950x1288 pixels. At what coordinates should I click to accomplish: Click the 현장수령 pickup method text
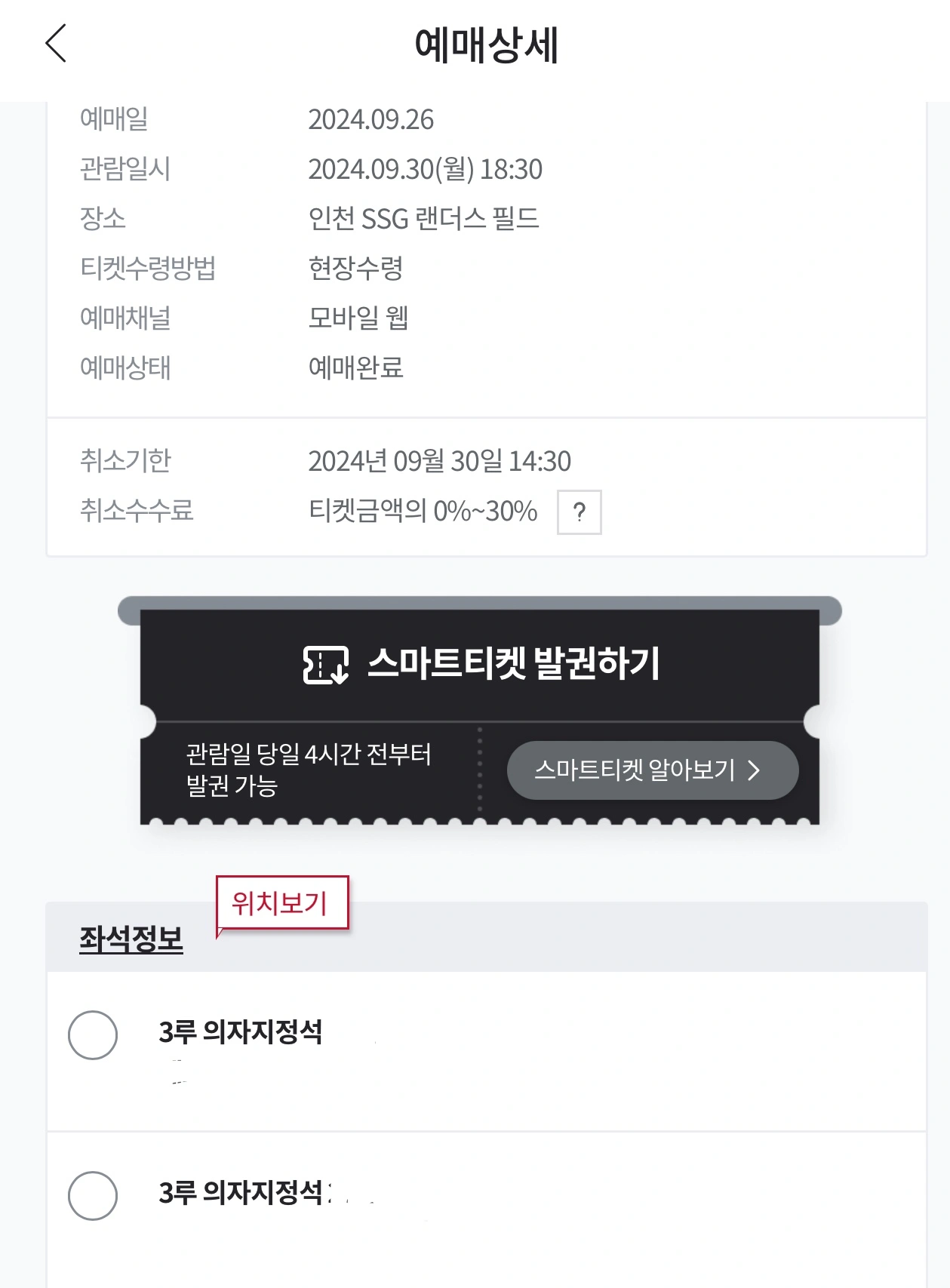(x=355, y=268)
